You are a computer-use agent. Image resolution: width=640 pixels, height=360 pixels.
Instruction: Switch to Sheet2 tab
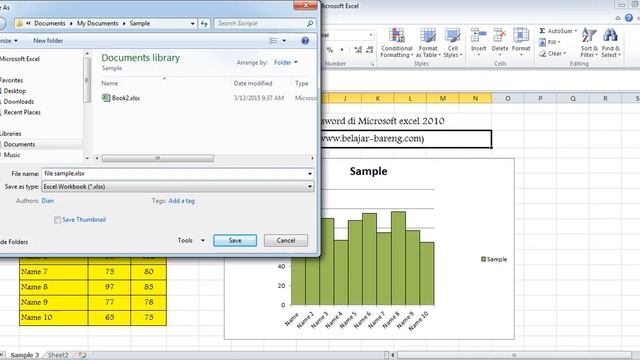tap(58, 355)
